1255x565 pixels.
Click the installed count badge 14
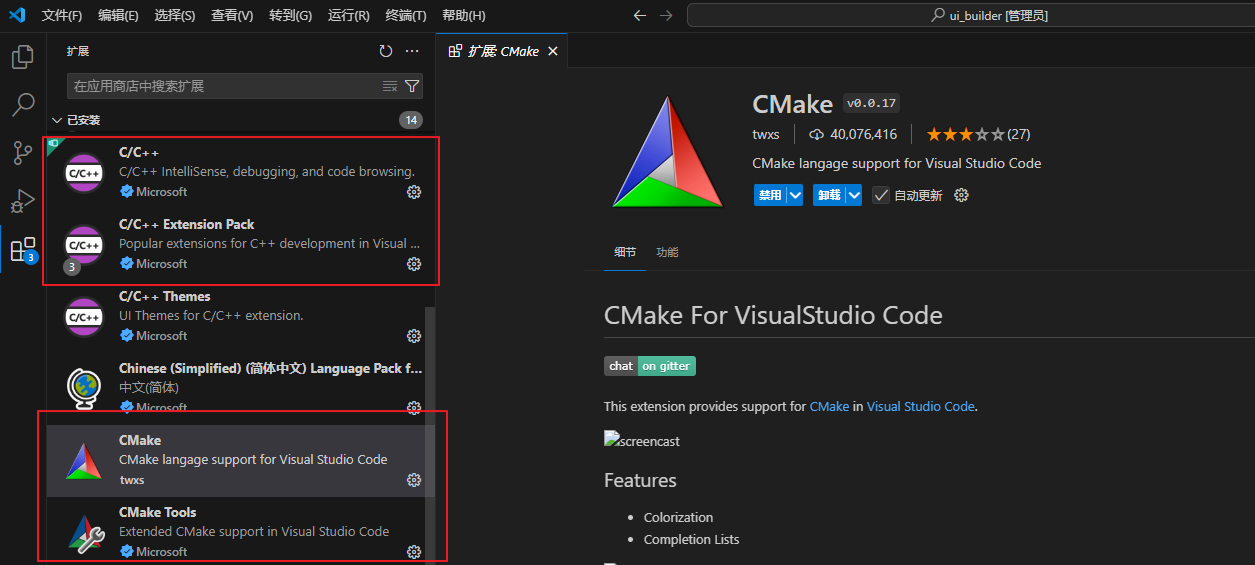tap(411, 120)
